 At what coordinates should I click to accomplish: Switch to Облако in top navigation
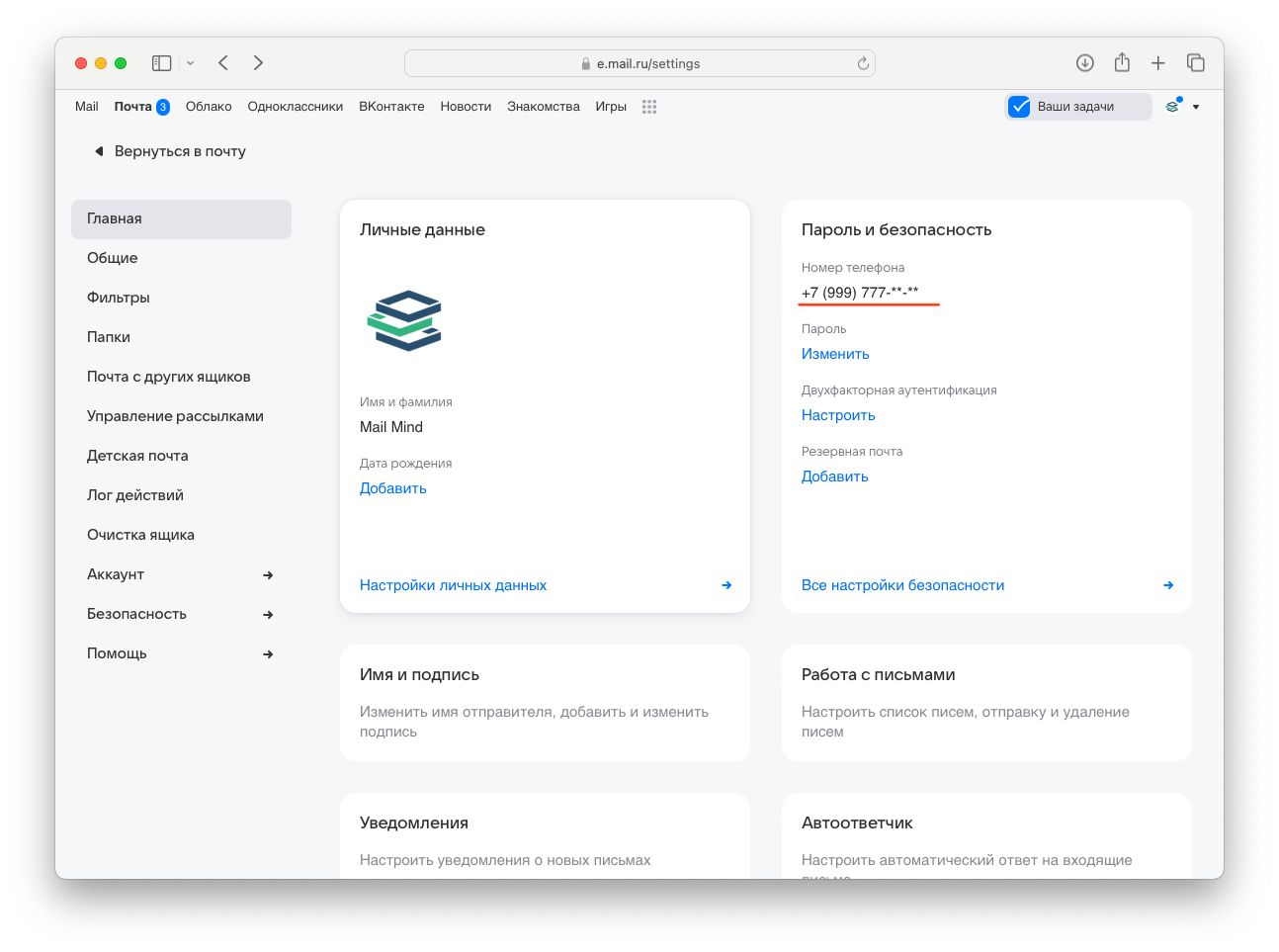click(x=209, y=107)
